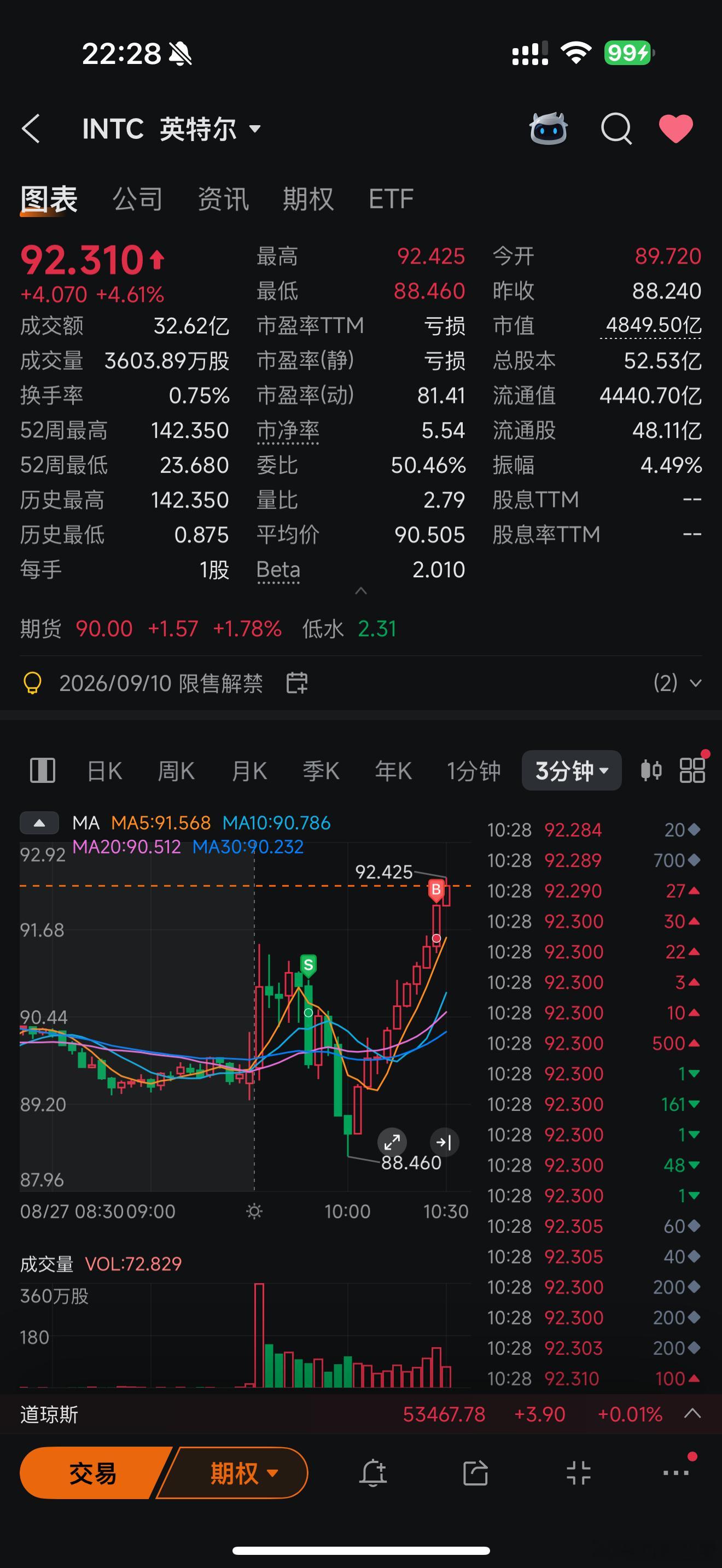Open the more options dots
Viewport: 722px width, 1568px height.
(676, 1473)
